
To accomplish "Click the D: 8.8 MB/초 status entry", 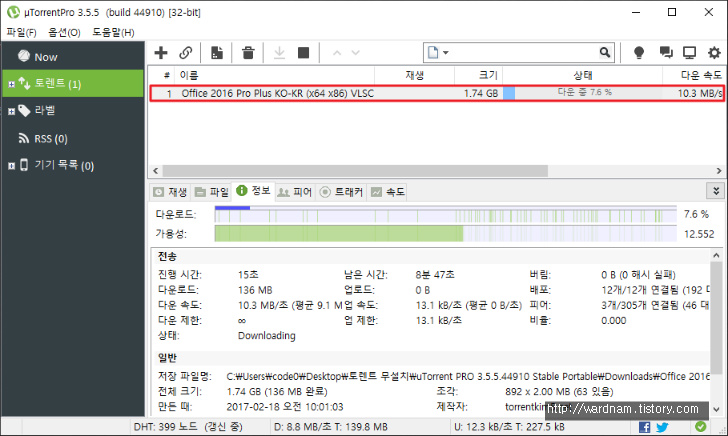I will tap(331, 426).
